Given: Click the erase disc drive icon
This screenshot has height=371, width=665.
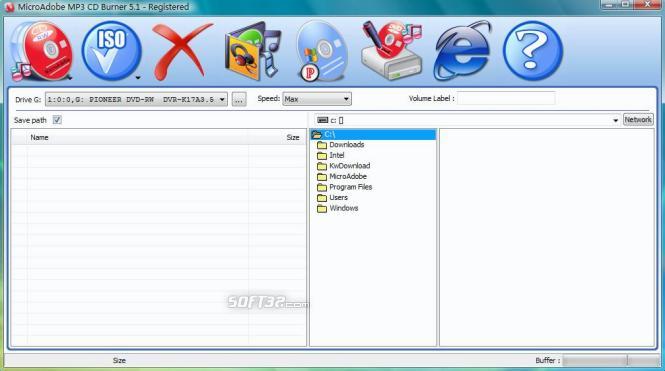Looking at the screenshot, I should click(391, 51).
